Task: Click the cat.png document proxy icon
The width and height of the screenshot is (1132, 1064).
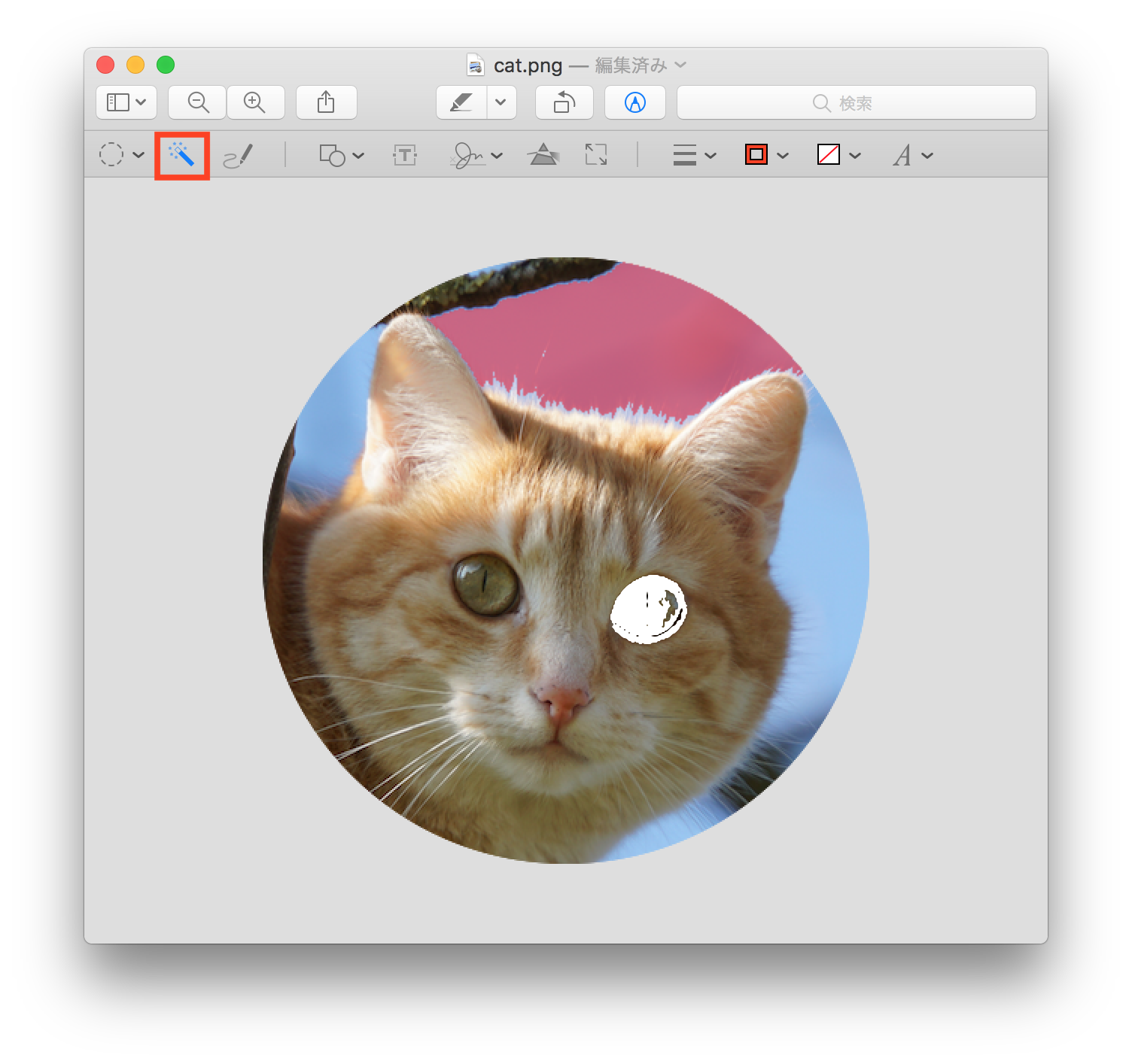Action: pos(475,65)
